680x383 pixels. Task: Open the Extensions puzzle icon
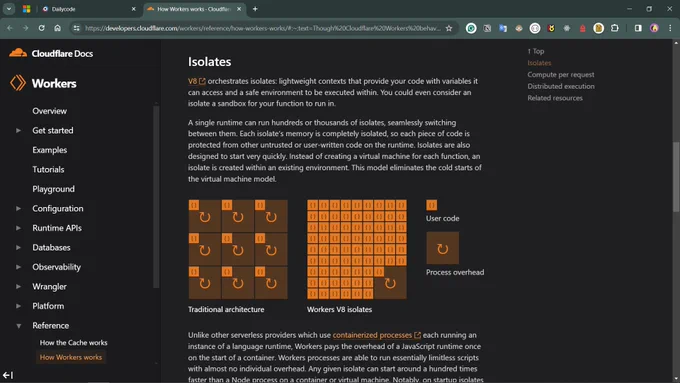pyautogui.click(x=615, y=28)
